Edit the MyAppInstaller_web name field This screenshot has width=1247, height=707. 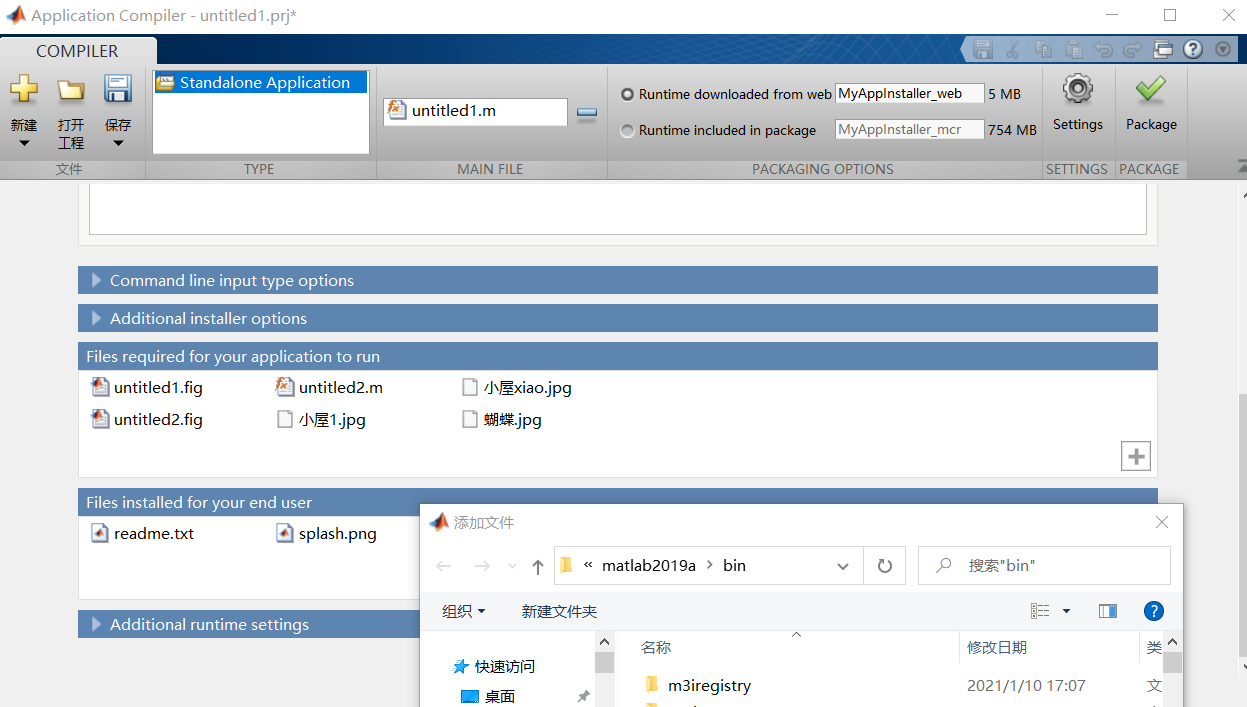pos(909,94)
